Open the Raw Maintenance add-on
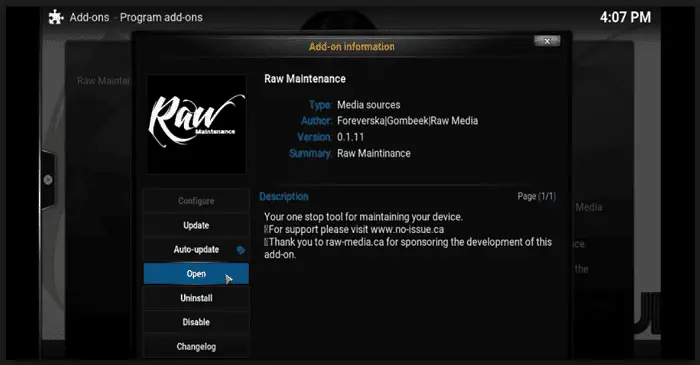This screenshot has height=365, width=700. (x=196, y=274)
